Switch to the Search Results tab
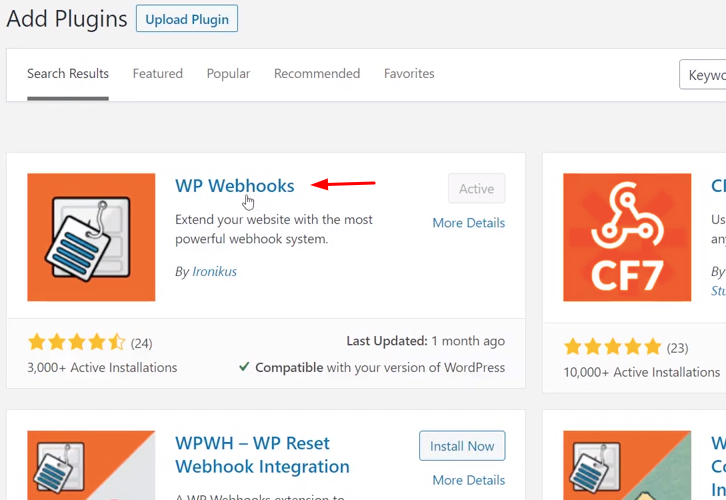The image size is (726, 500). [x=68, y=74]
